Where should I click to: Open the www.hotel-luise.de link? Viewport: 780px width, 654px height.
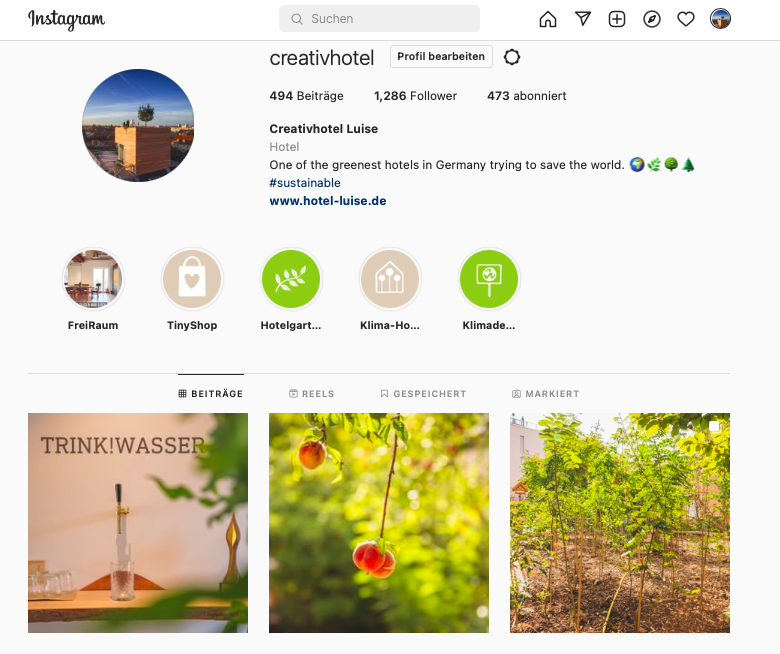328,201
